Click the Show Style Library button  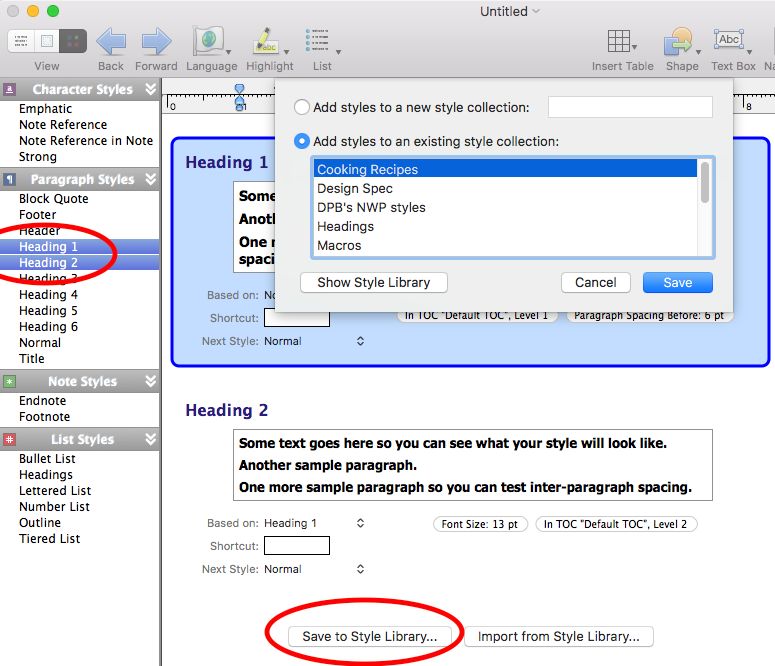374,283
